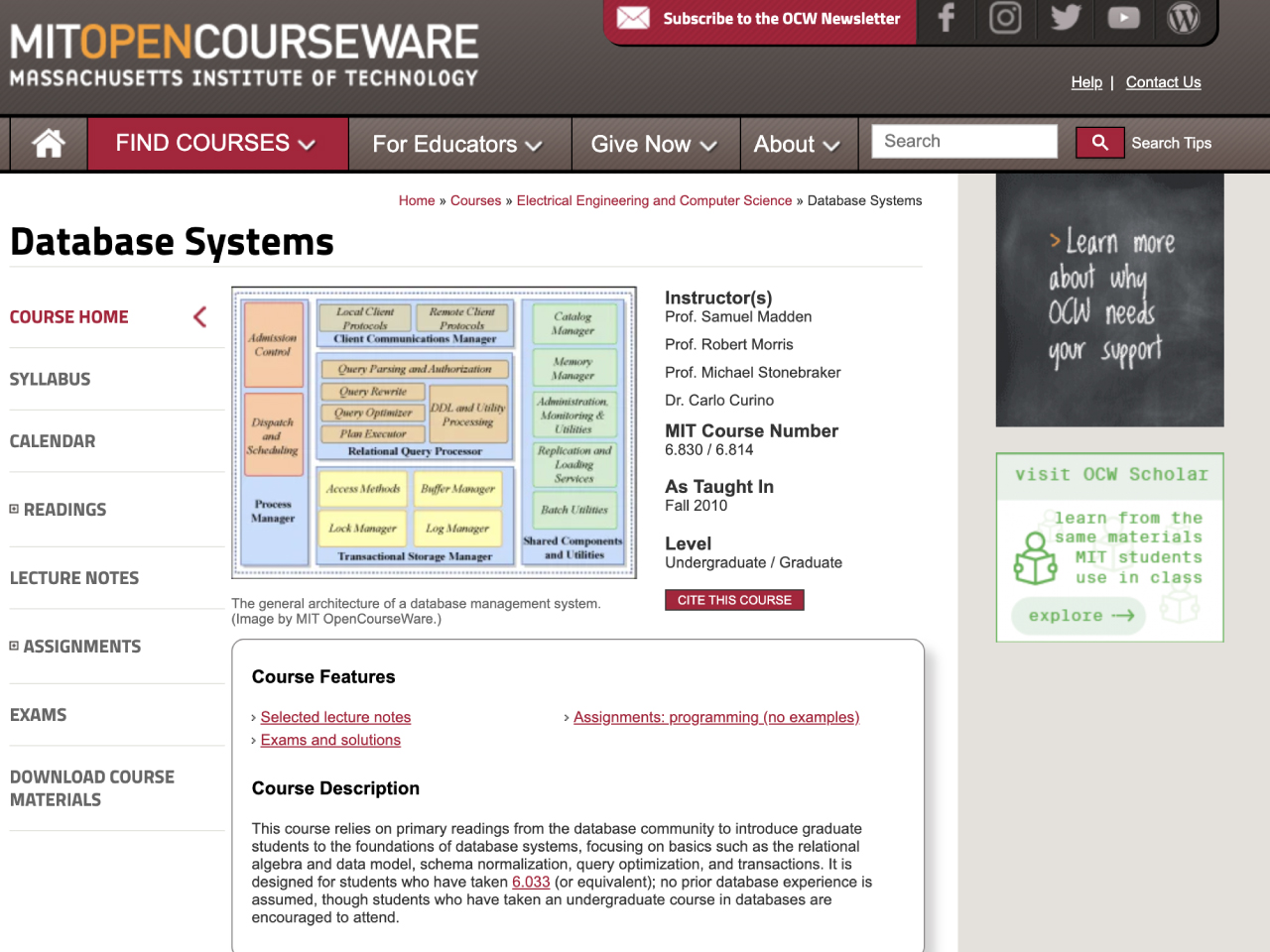Open the For Educators dropdown
1270x952 pixels.
[458, 145]
